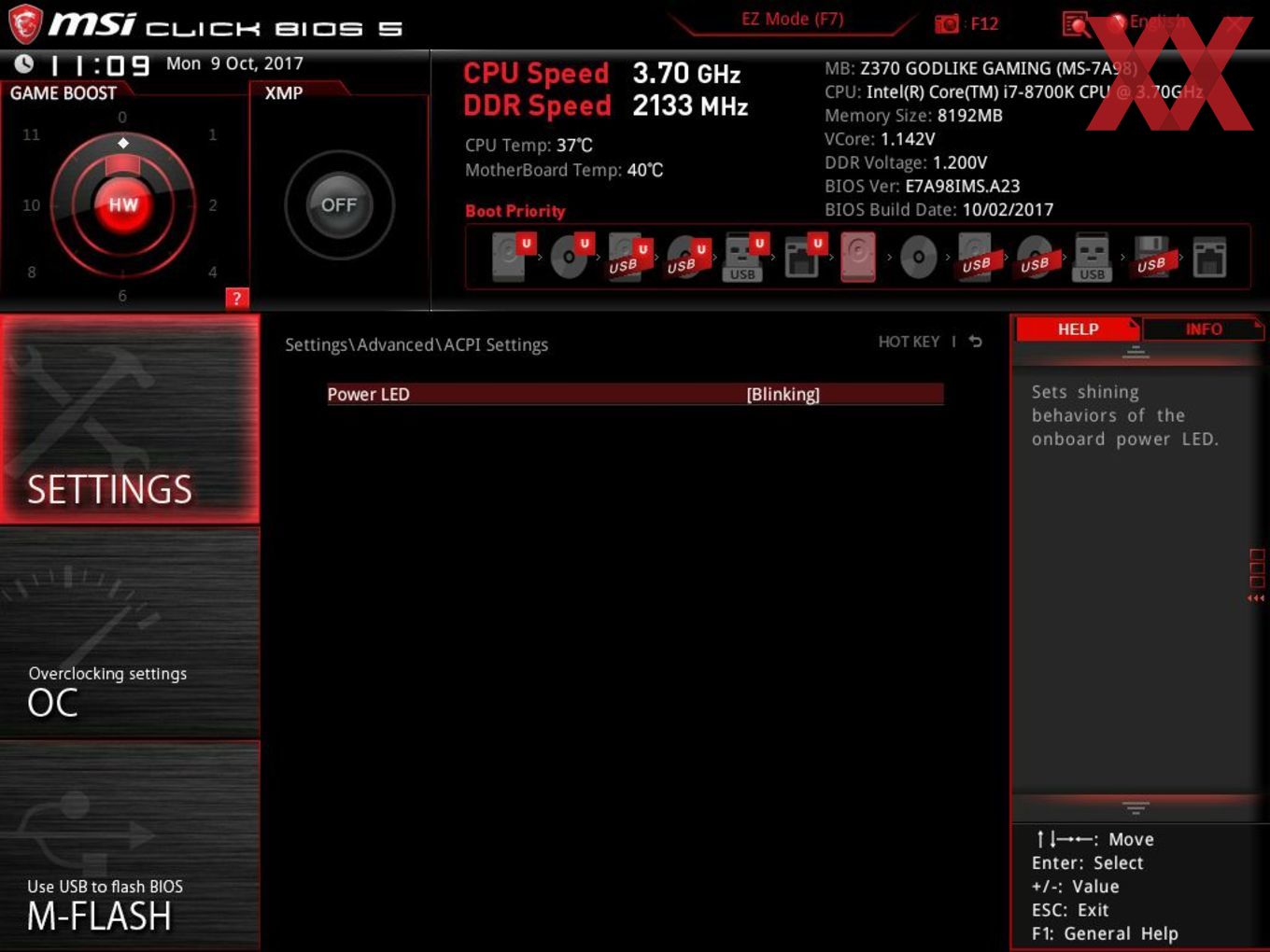
Task: Open the M-FLASH BIOS flashing tile
Action: coord(130,846)
